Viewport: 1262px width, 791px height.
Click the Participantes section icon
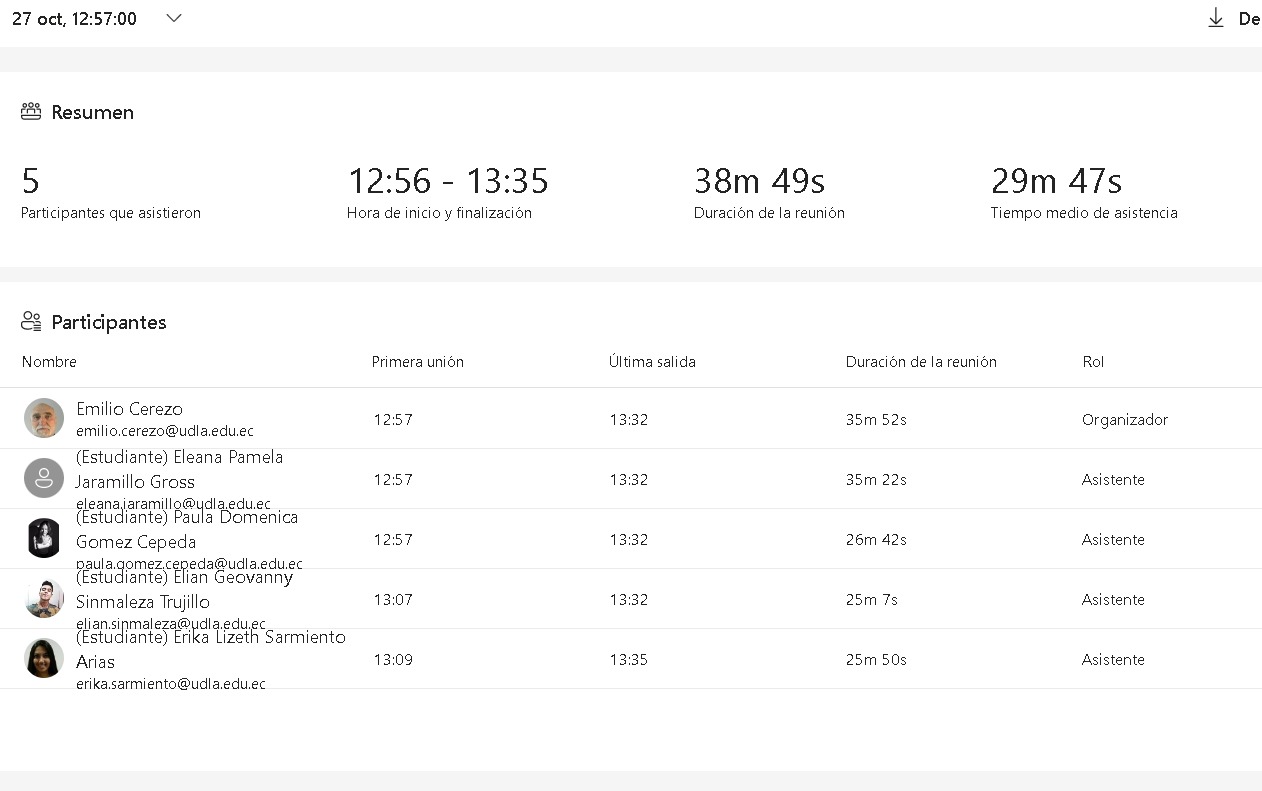[31, 322]
